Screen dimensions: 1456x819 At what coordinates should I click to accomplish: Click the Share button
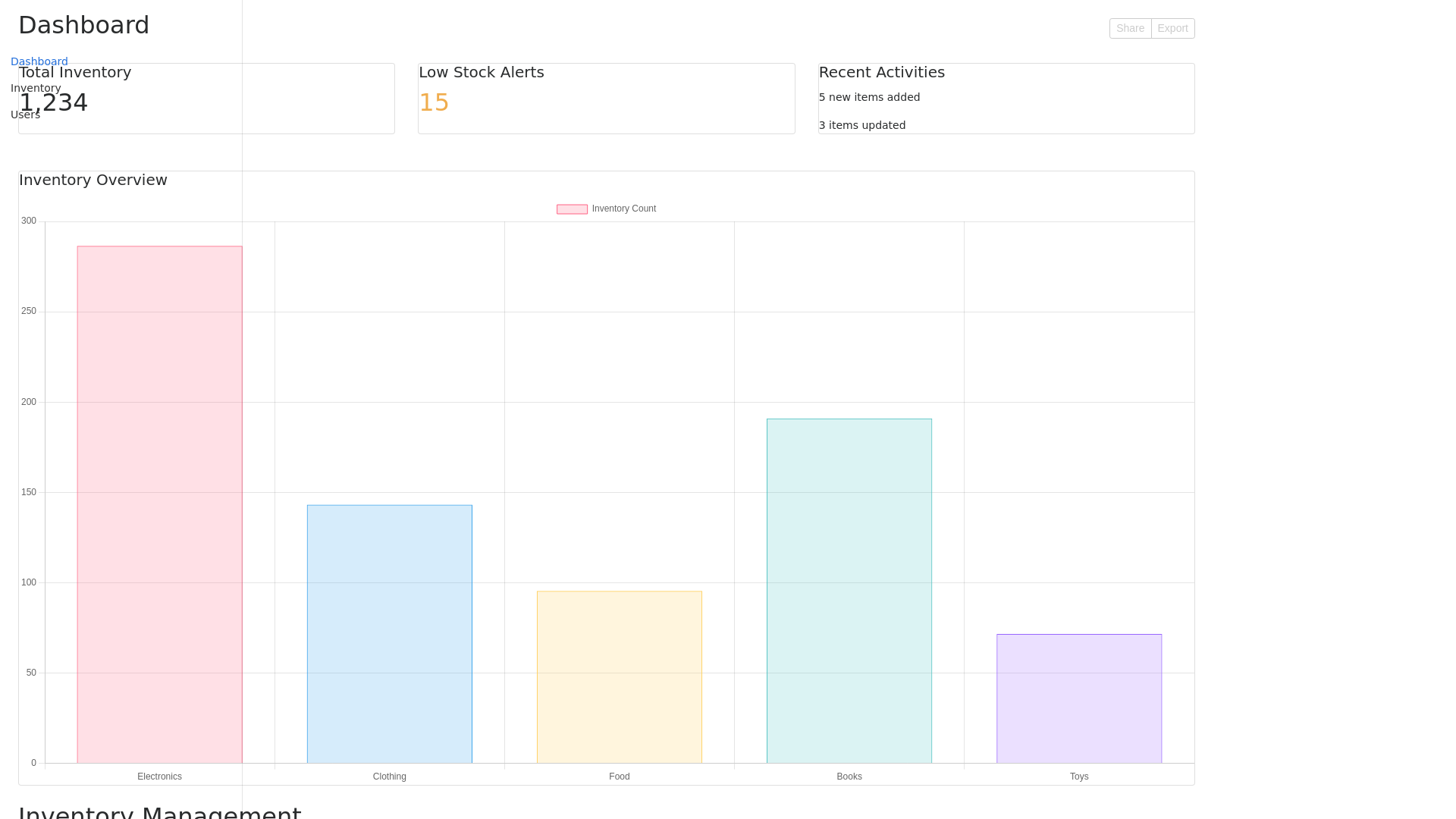[1130, 28]
